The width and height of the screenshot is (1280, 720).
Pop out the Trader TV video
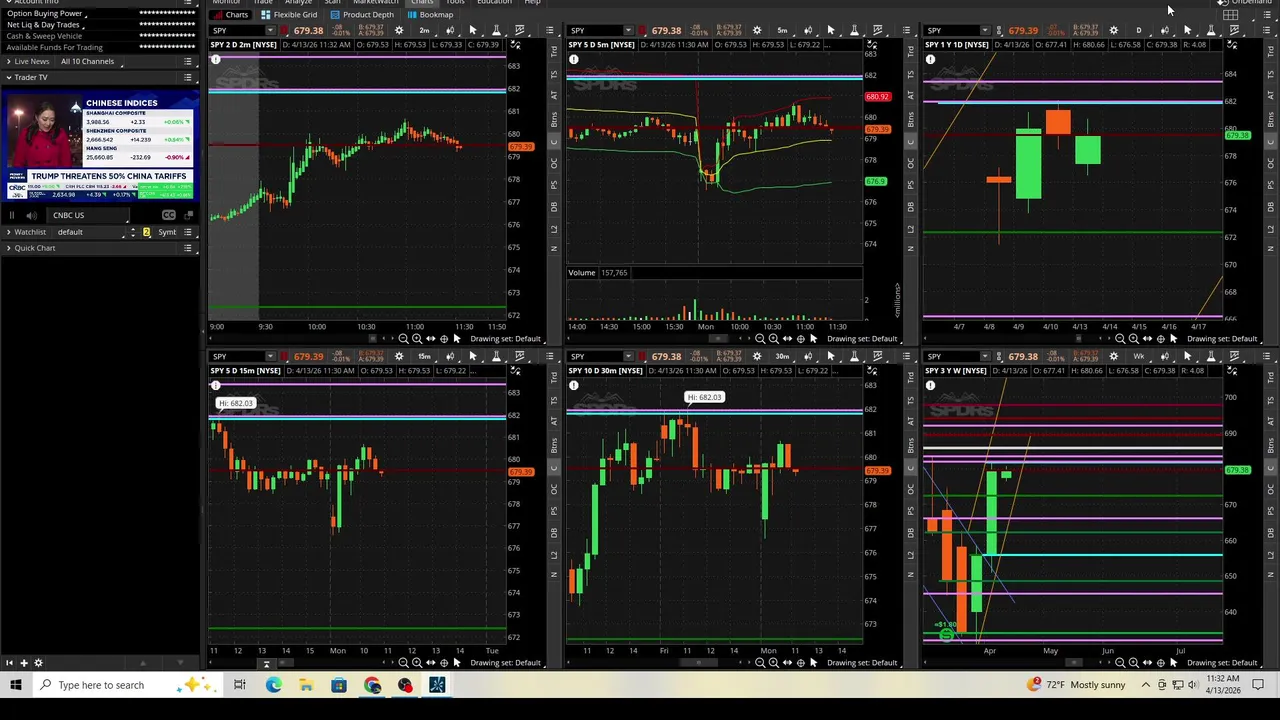(188, 215)
